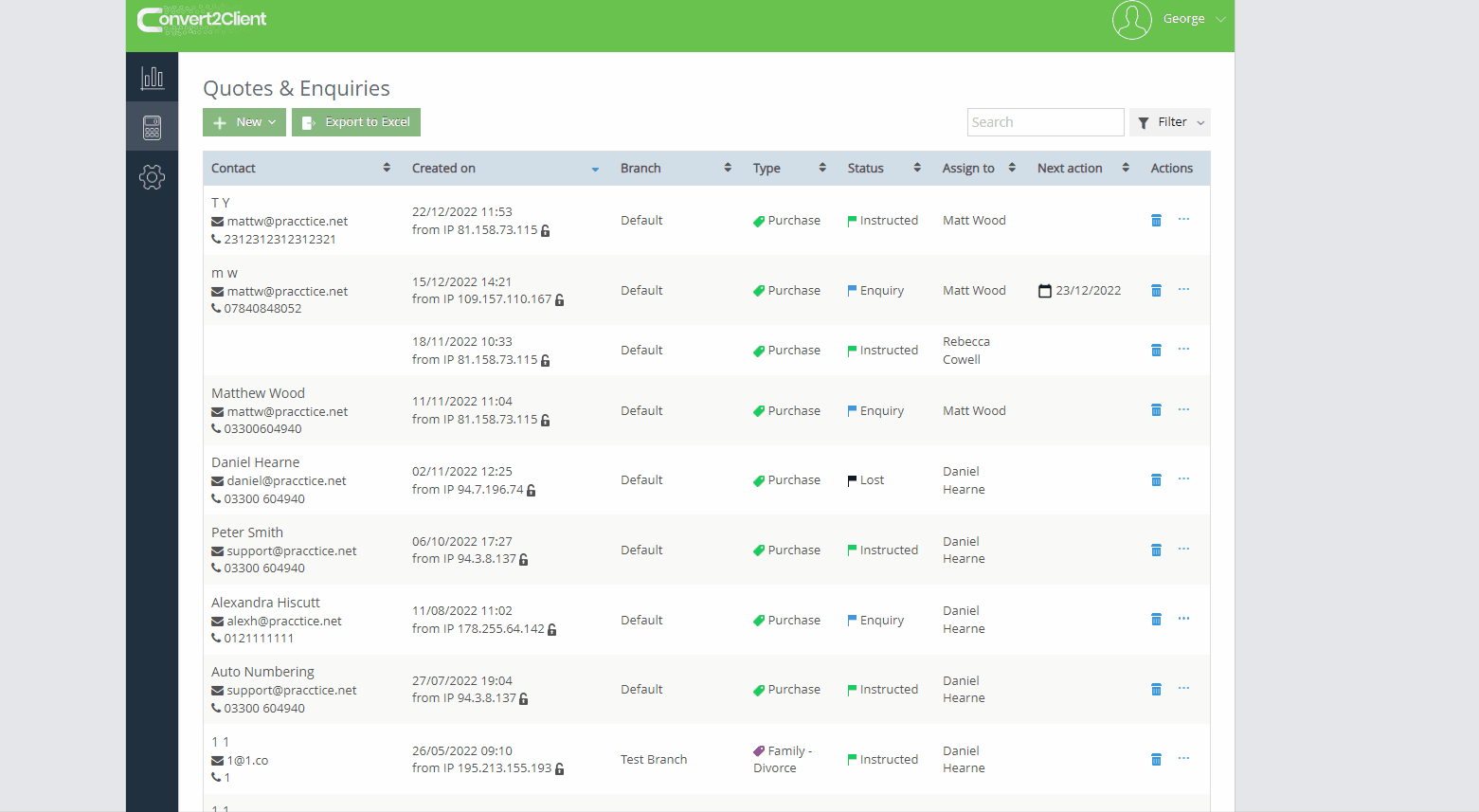Click trash icon for Daniel Hearne row
Viewport: 1479px width, 812px height.
[x=1156, y=480]
